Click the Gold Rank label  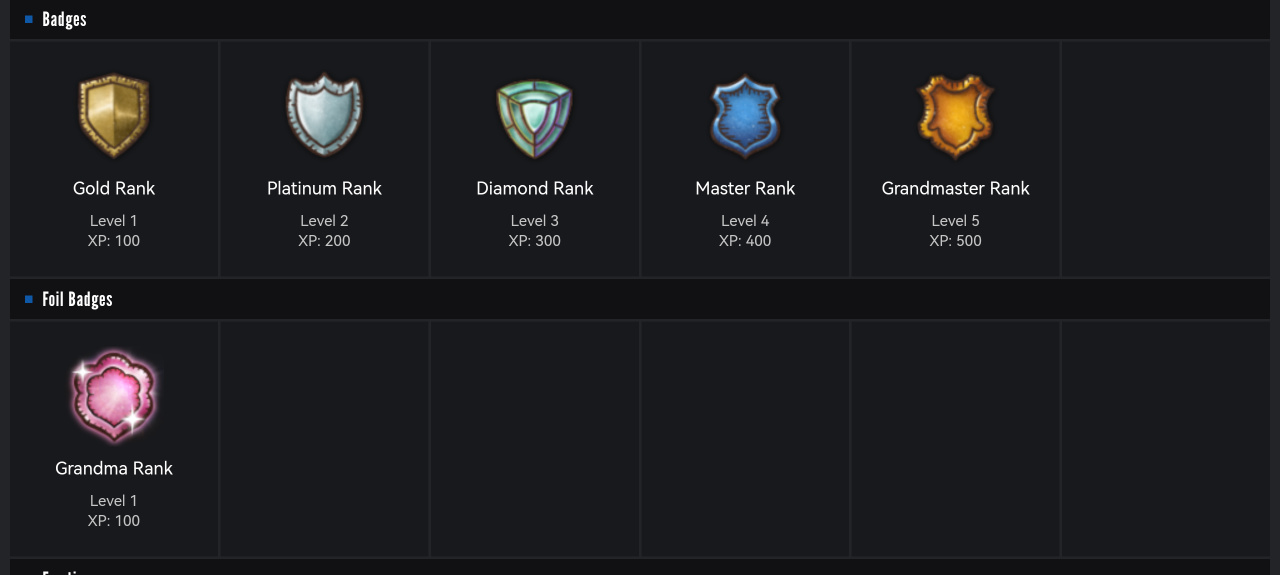114,188
